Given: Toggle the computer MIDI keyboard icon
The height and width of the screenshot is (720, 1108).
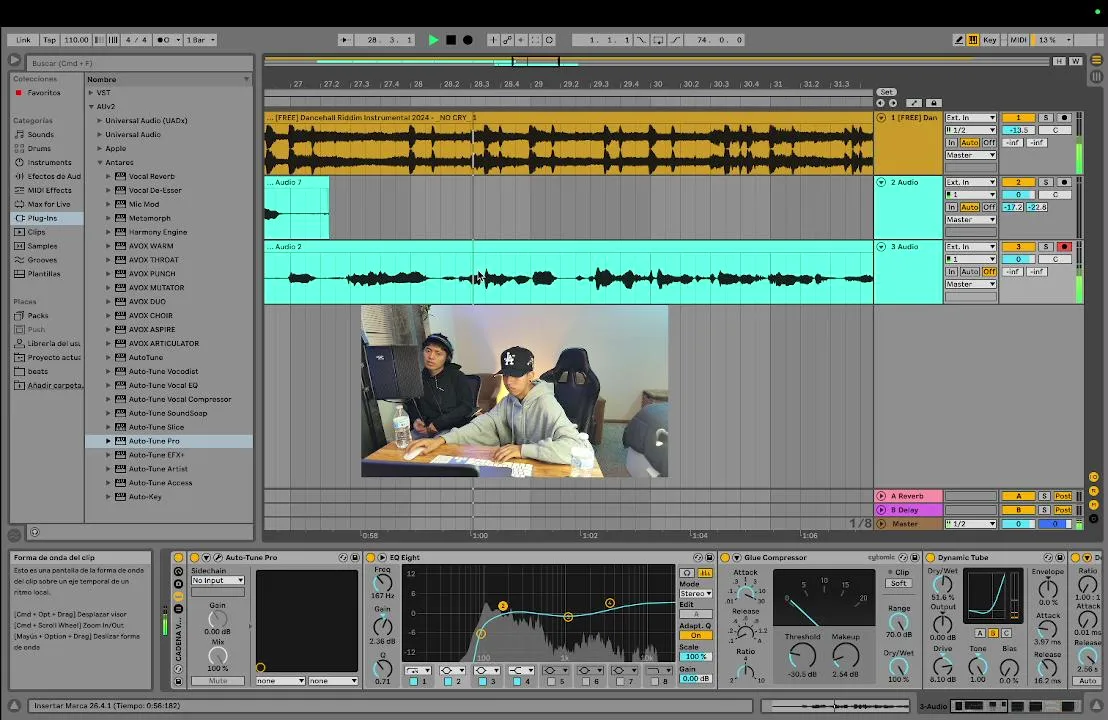Looking at the screenshot, I should click(973, 40).
